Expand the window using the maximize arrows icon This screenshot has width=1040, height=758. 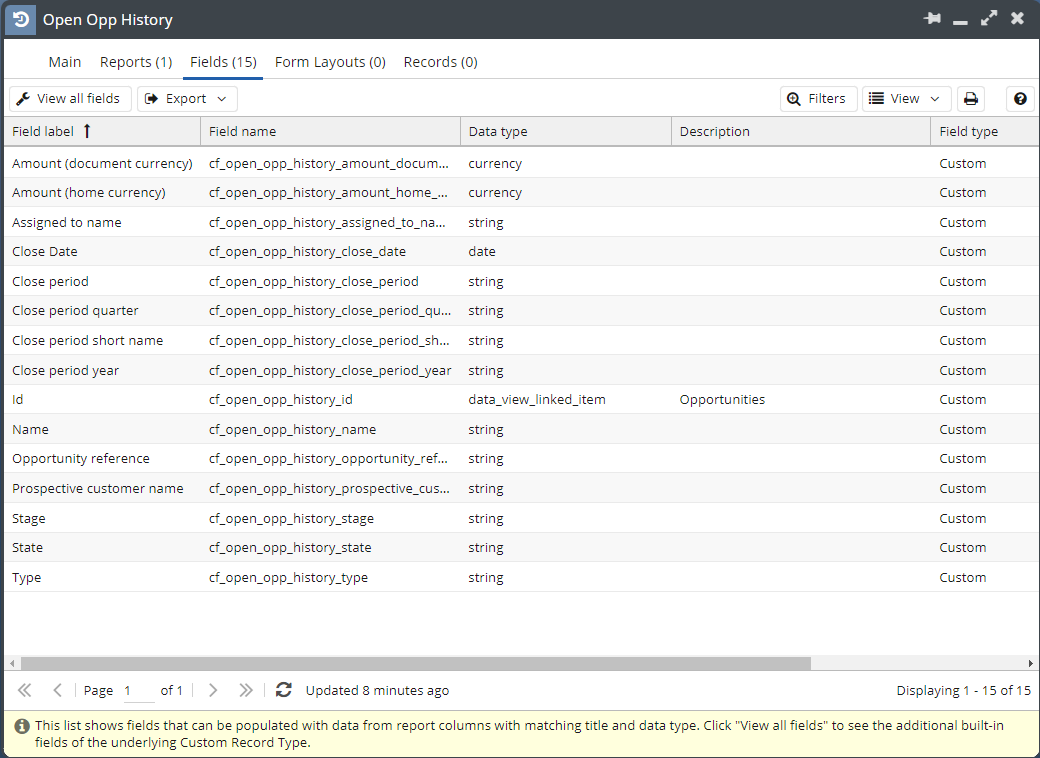pyautogui.click(x=989, y=19)
